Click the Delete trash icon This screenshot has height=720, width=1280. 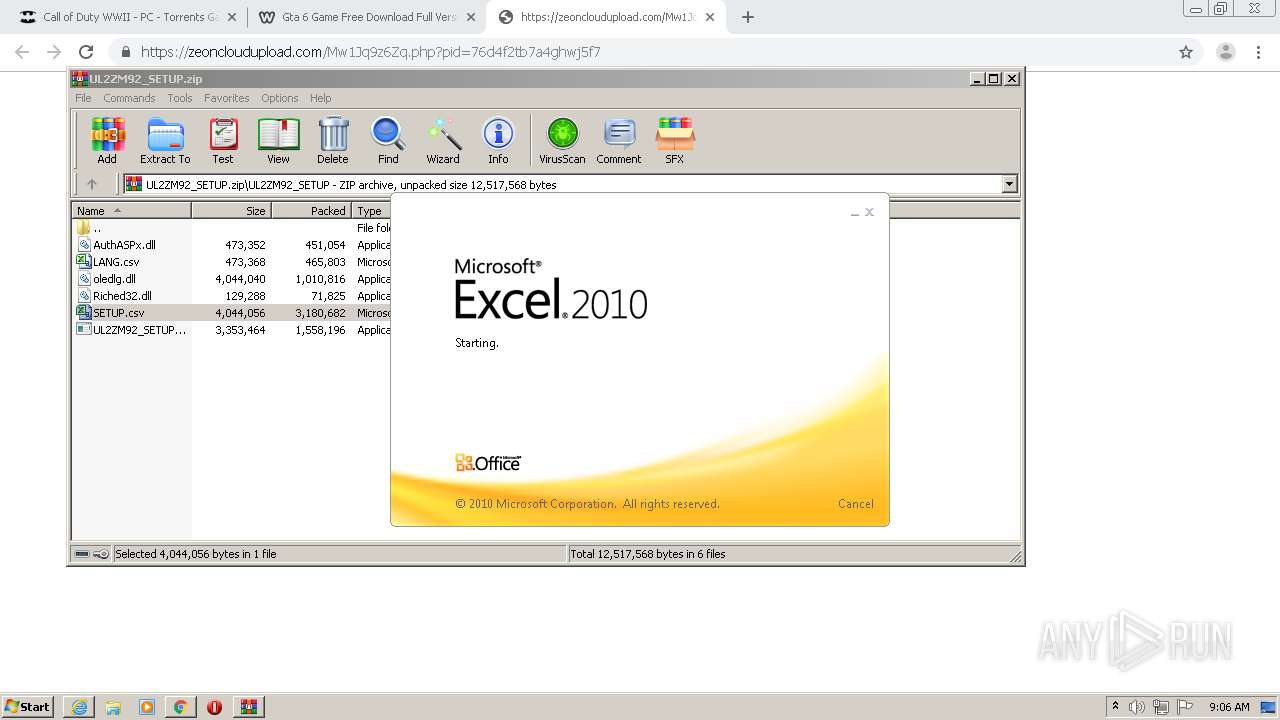point(333,140)
